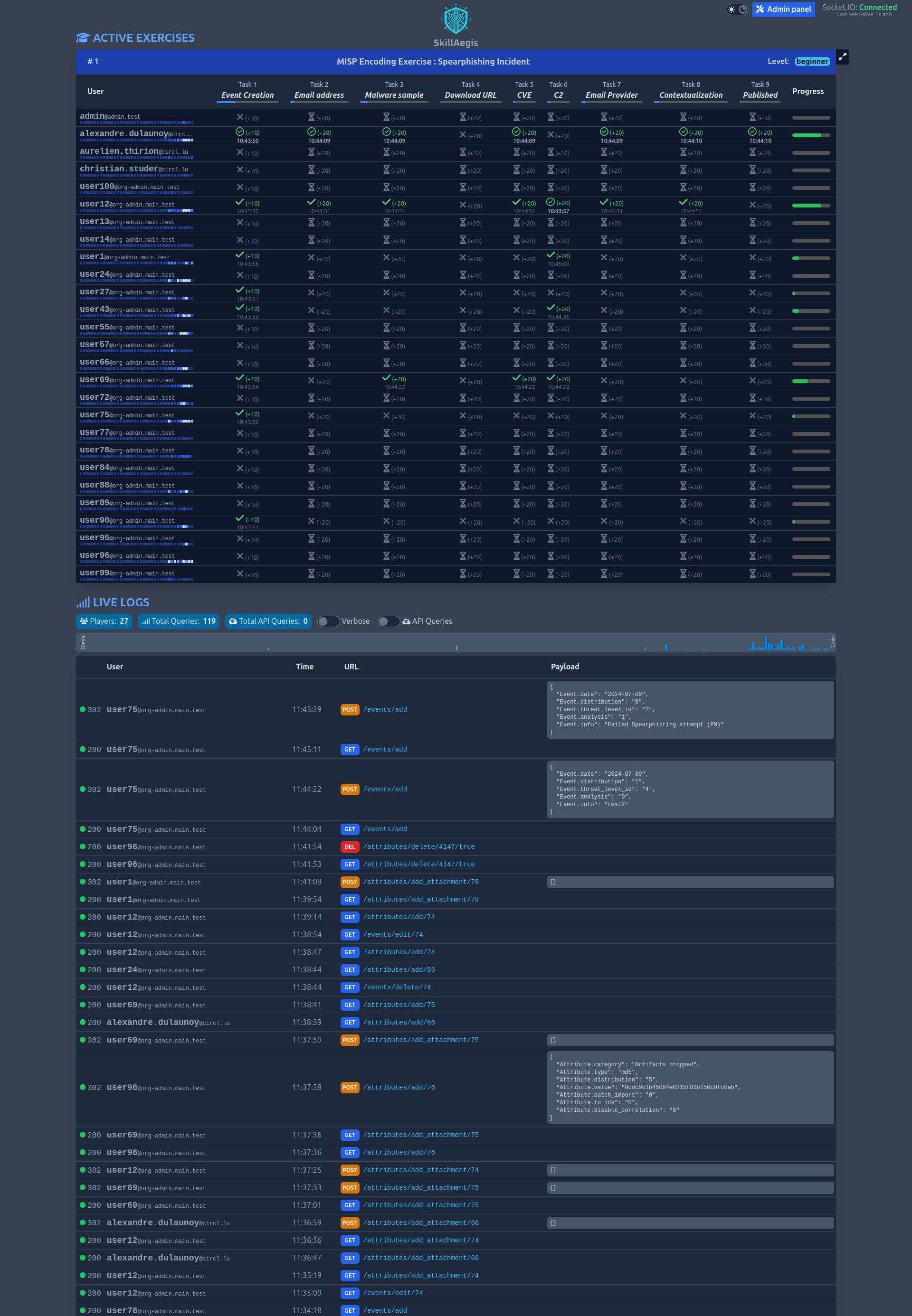Toggle the dark/light theme switch
Image resolution: width=912 pixels, height=1316 pixels.
(x=737, y=9)
